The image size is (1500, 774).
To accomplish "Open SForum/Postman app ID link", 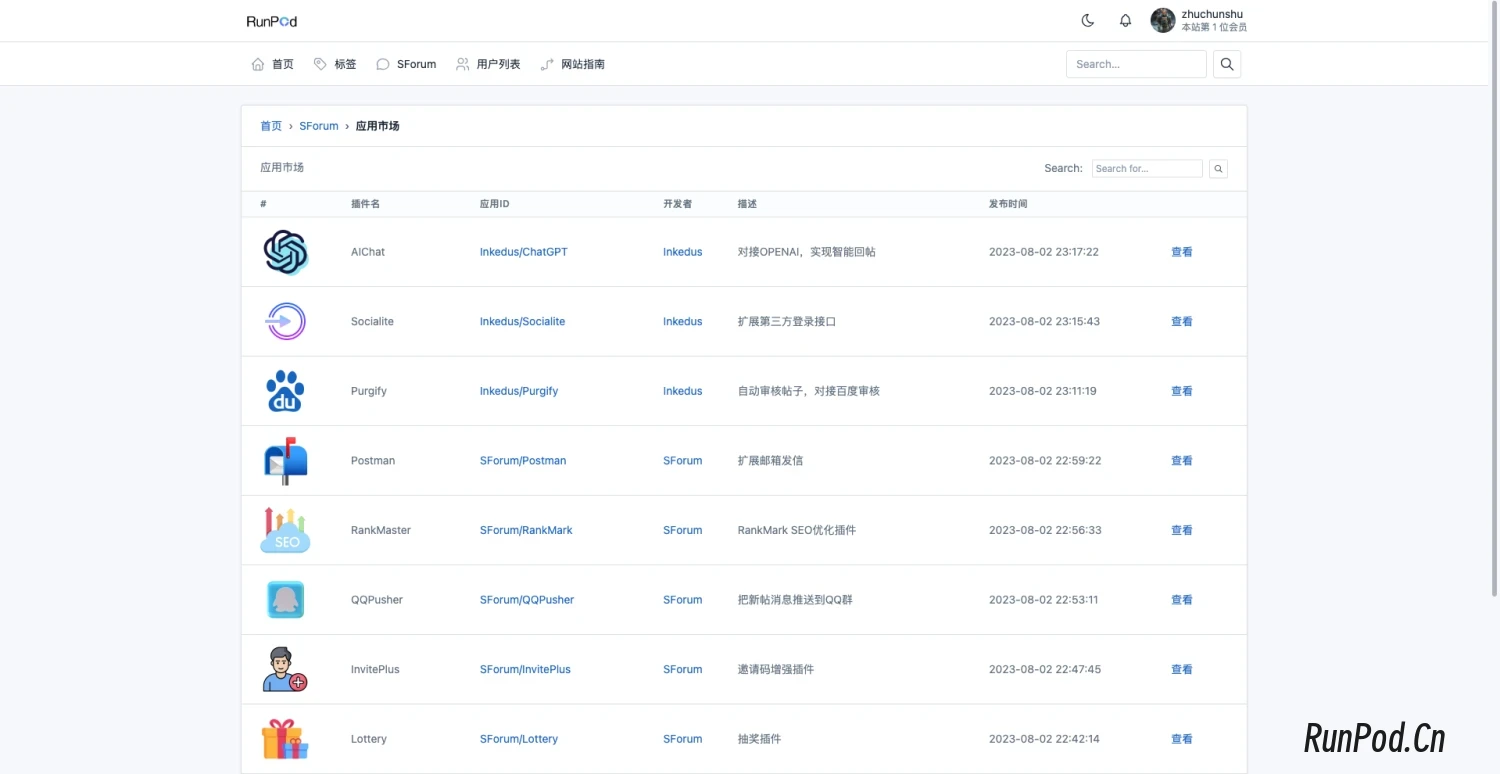I will [523, 461].
